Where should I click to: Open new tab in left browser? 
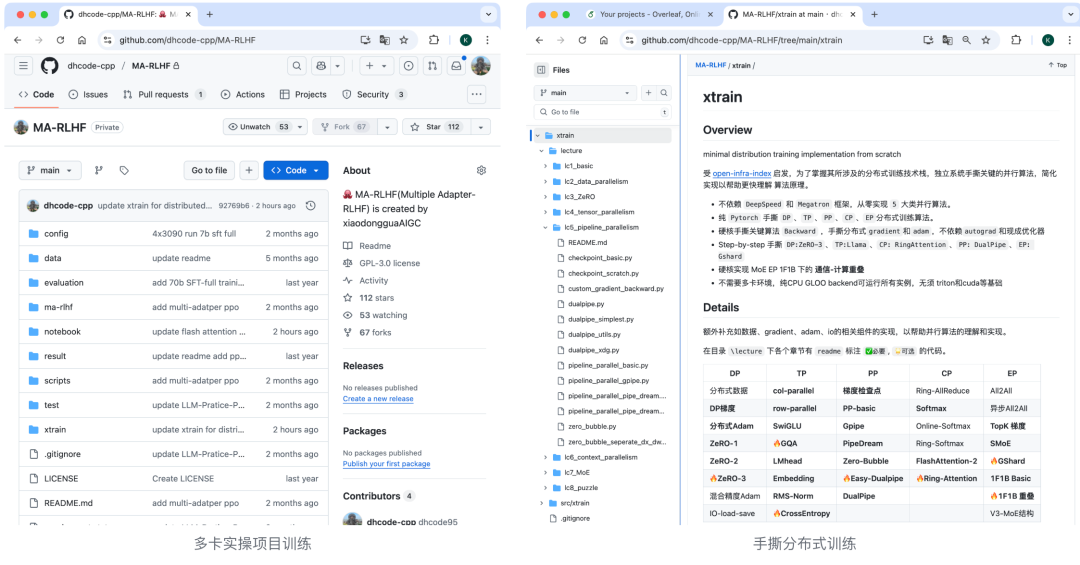click(x=209, y=14)
